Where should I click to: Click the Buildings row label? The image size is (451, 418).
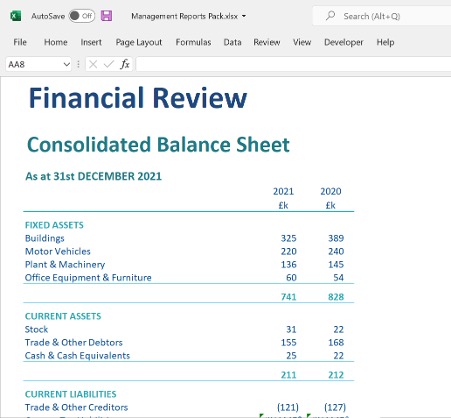pyautogui.click(x=45, y=238)
